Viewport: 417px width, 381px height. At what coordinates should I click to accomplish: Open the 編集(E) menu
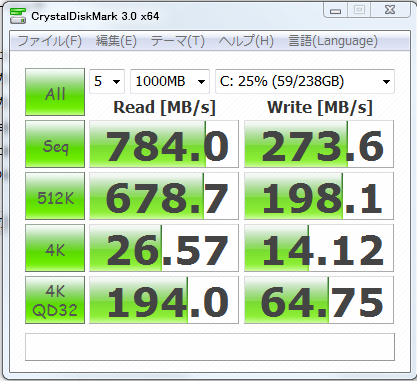tap(116, 41)
